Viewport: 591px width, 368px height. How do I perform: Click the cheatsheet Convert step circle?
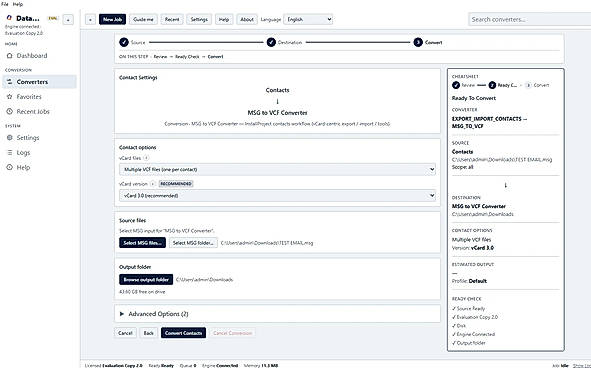[x=528, y=85]
